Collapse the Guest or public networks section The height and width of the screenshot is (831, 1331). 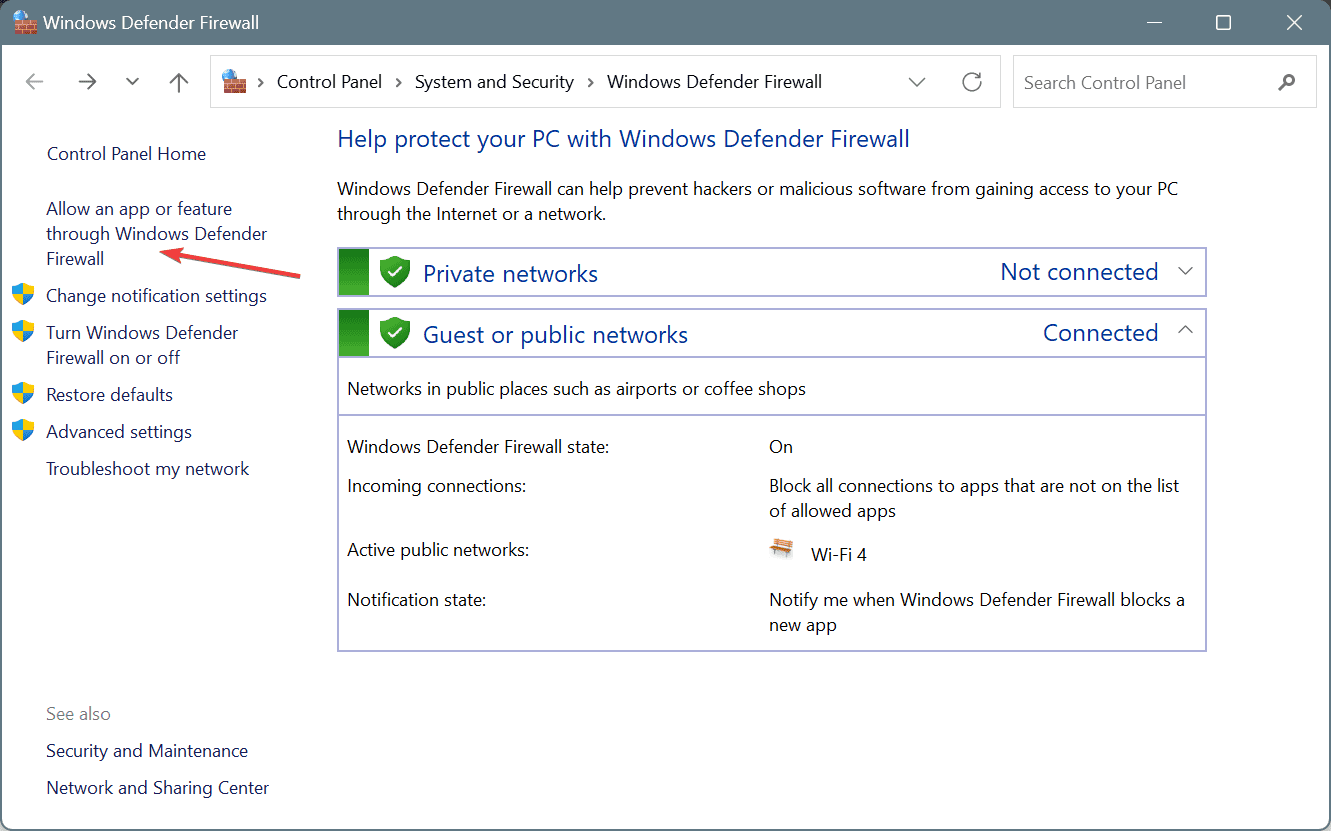(x=1186, y=331)
